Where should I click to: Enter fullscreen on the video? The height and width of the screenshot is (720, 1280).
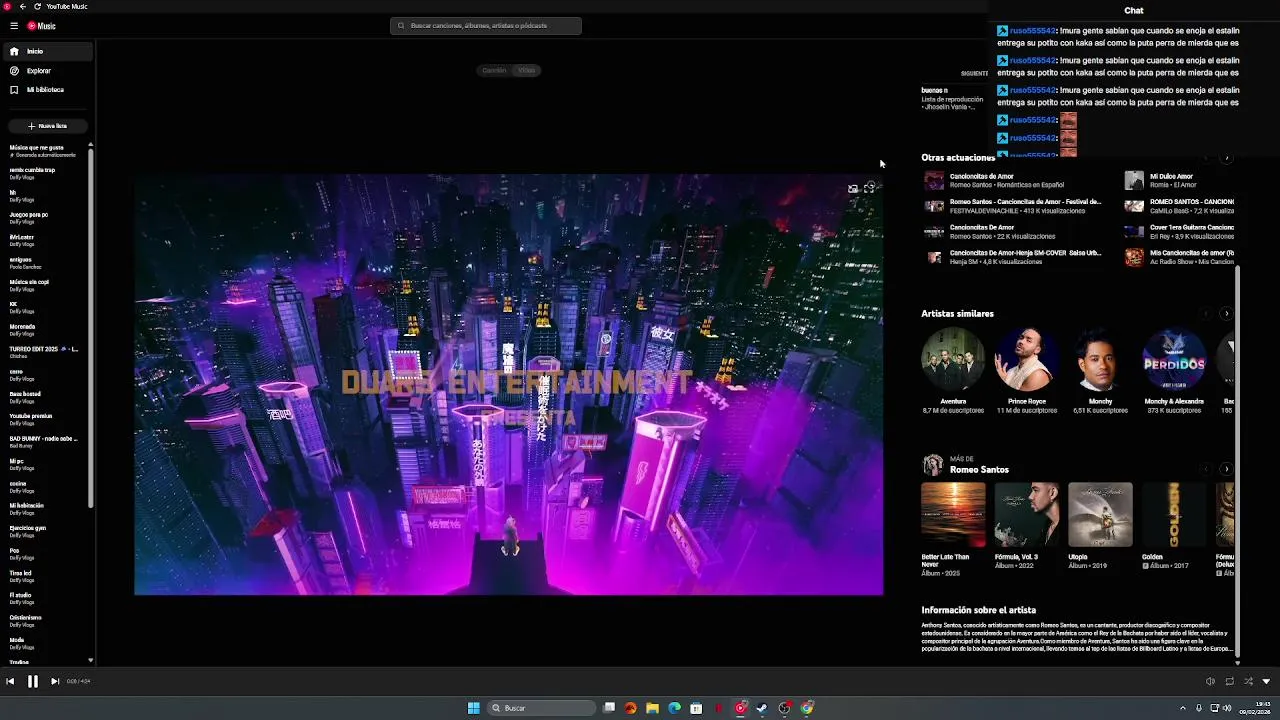click(870, 188)
